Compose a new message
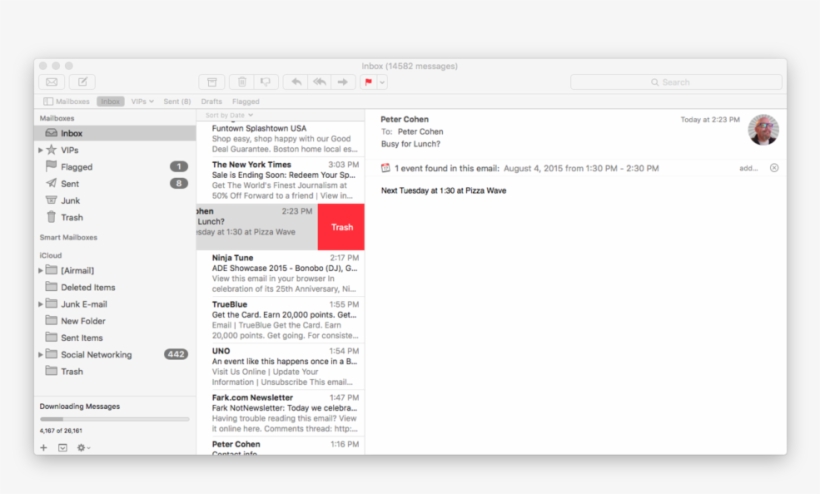 coord(82,82)
